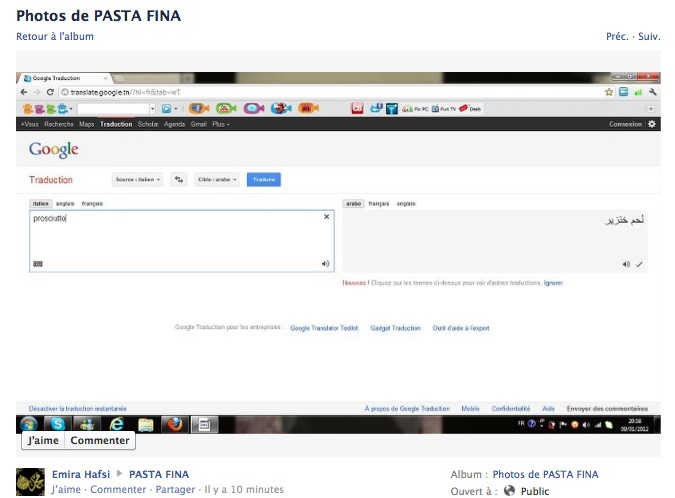675x498 pixels.
Task: Click the Partager link below photo
Action: (175, 489)
